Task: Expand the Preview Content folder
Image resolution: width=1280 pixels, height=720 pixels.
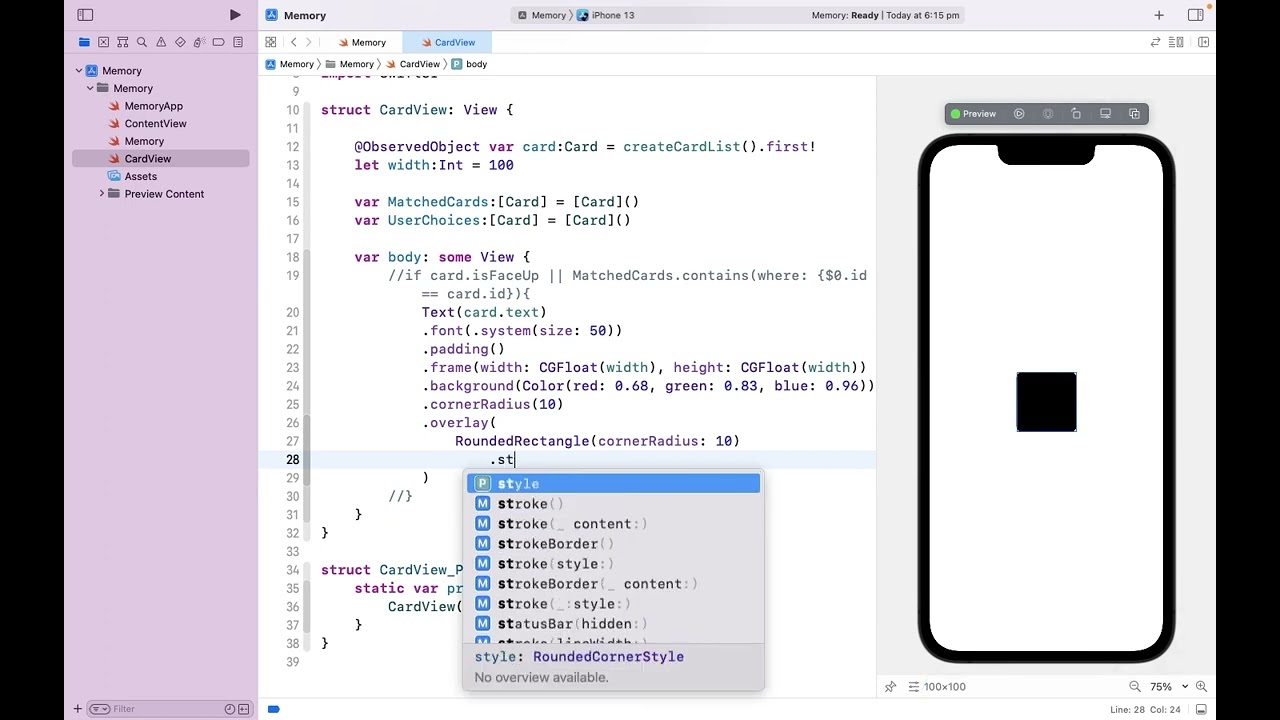Action: [101, 194]
